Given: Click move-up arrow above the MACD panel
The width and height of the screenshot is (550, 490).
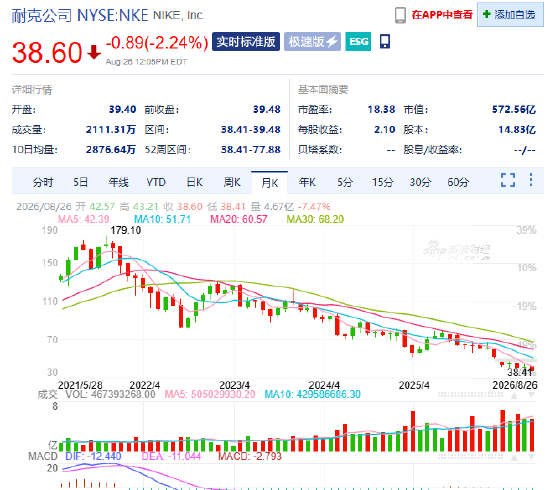Looking at the screenshot, I should point(514,457).
